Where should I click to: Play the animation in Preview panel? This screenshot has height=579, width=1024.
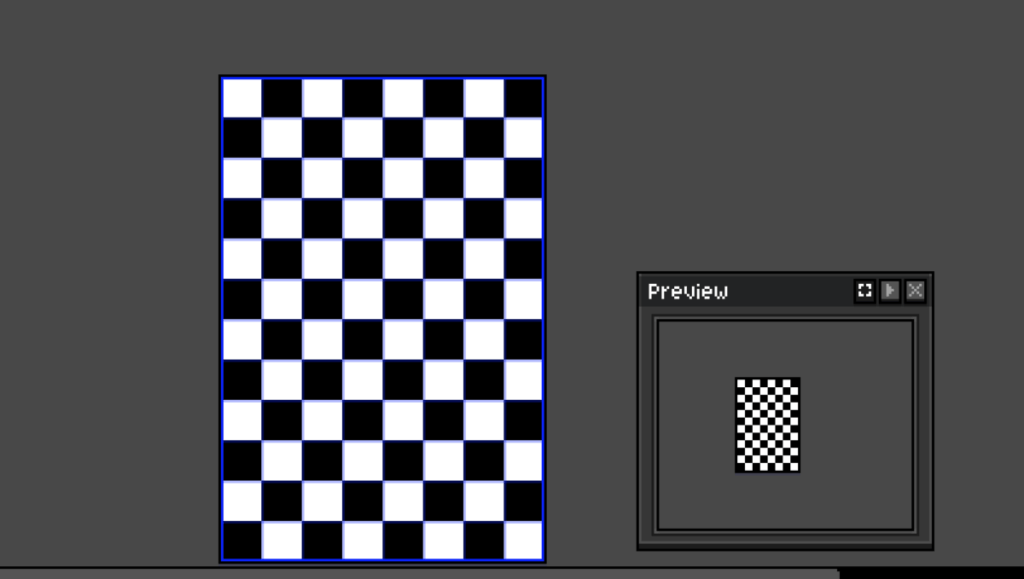pyautogui.click(x=890, y=291)
